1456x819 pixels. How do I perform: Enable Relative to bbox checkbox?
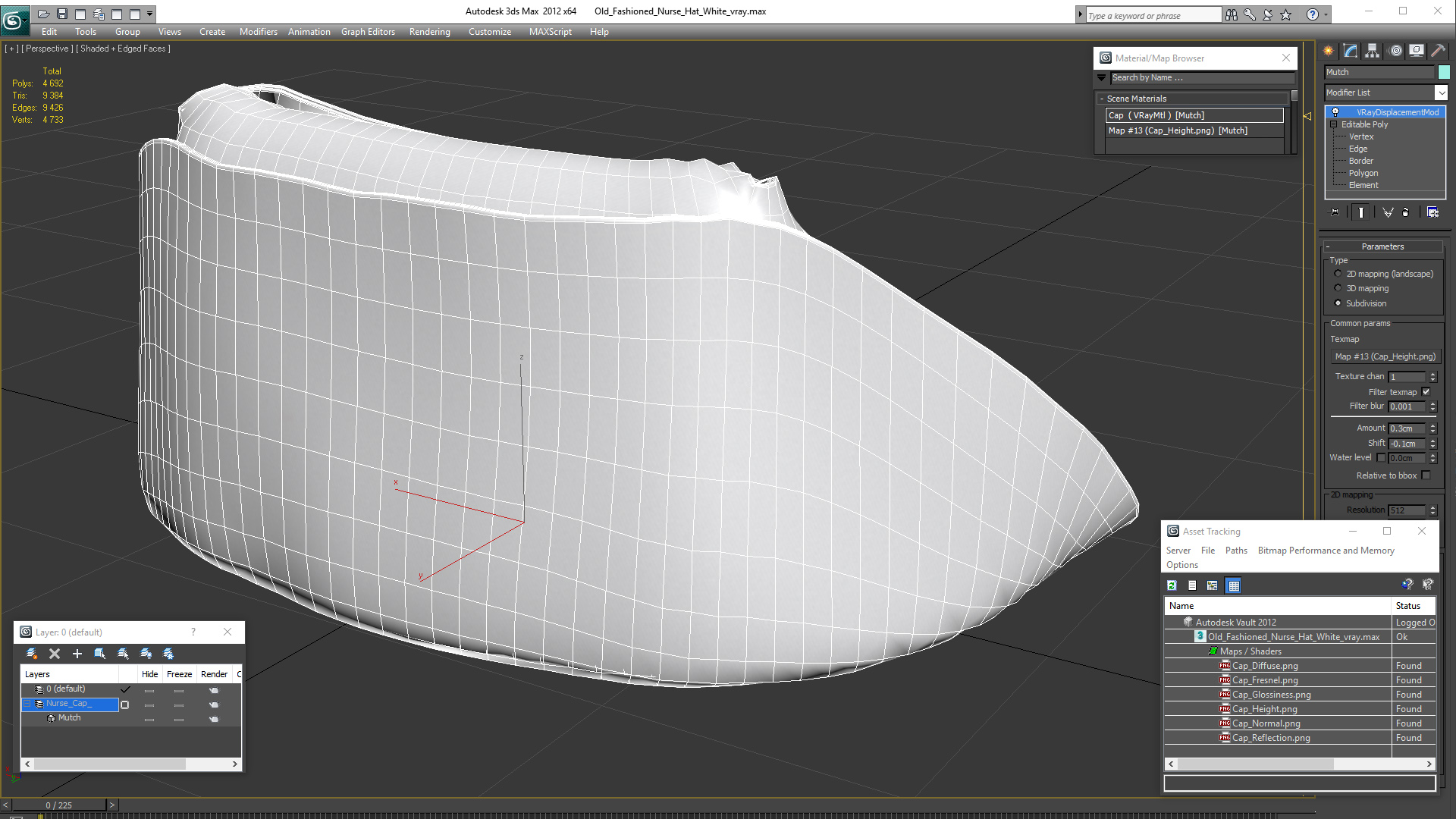tap(1426, 475)
